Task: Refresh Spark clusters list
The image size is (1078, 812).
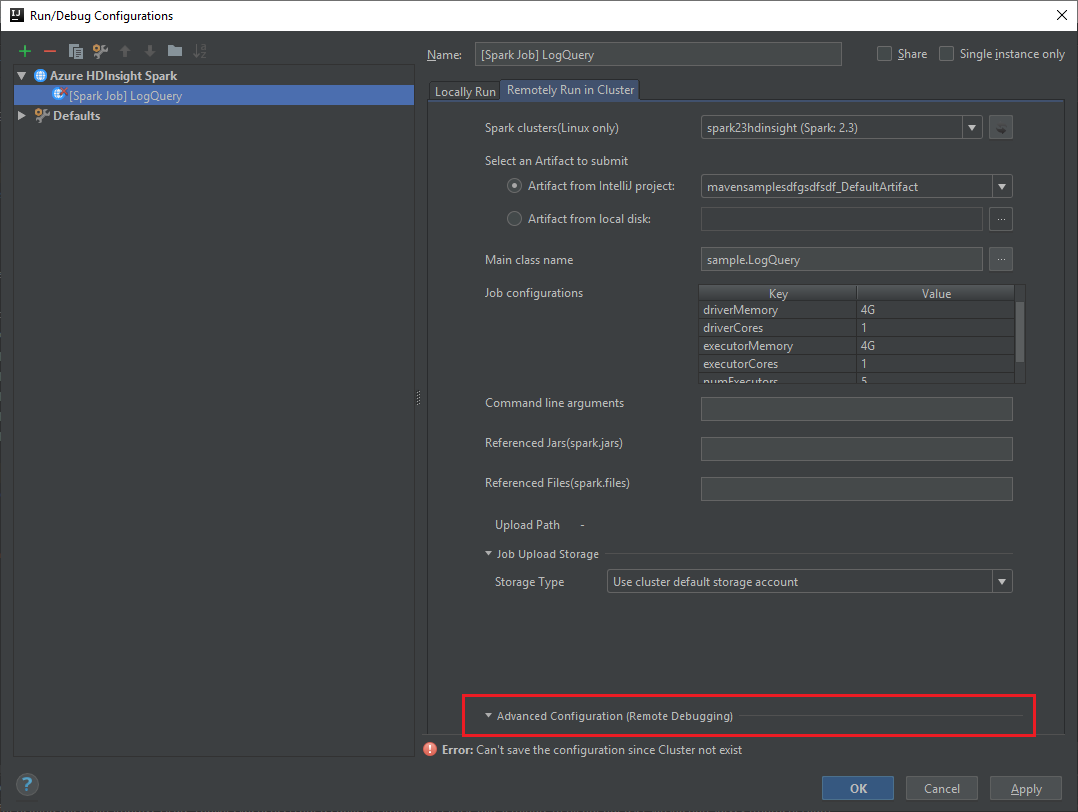Action: tap(1000, 127)
